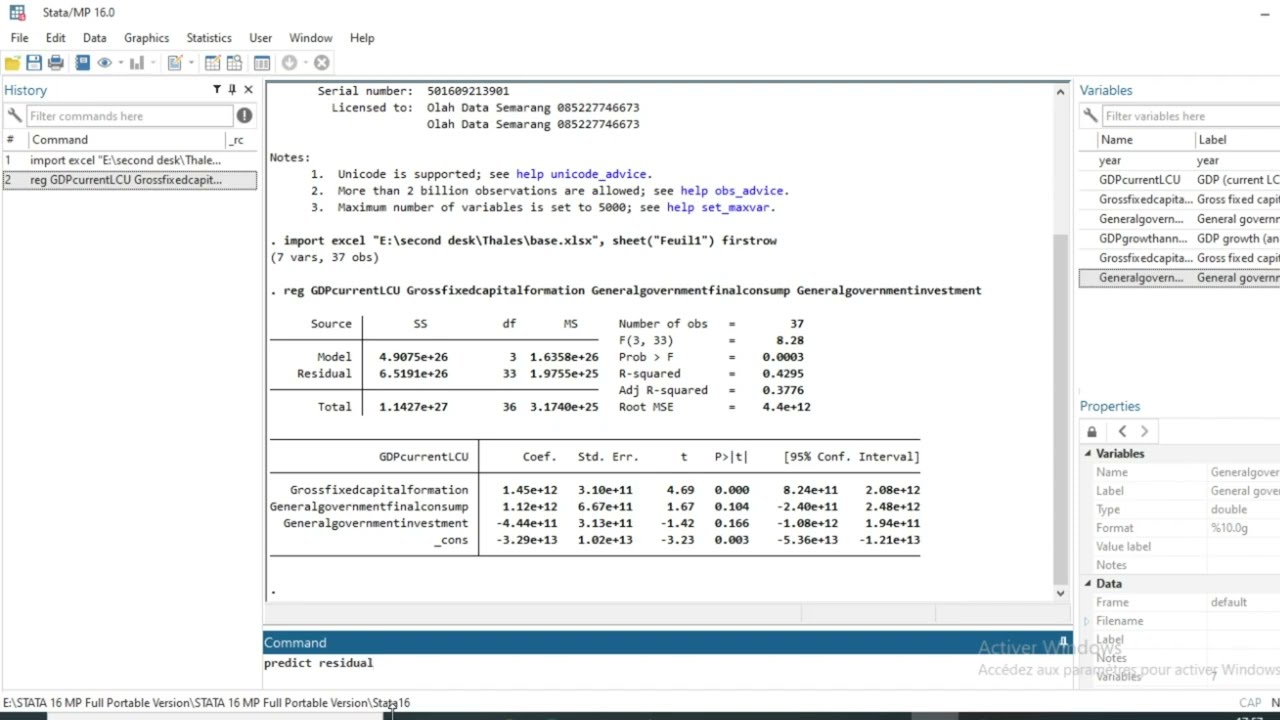The height and width of the screenshot is (720, 1280).
Task: Click the grey down-arrow More icon
Action: (x=289, y=63)
